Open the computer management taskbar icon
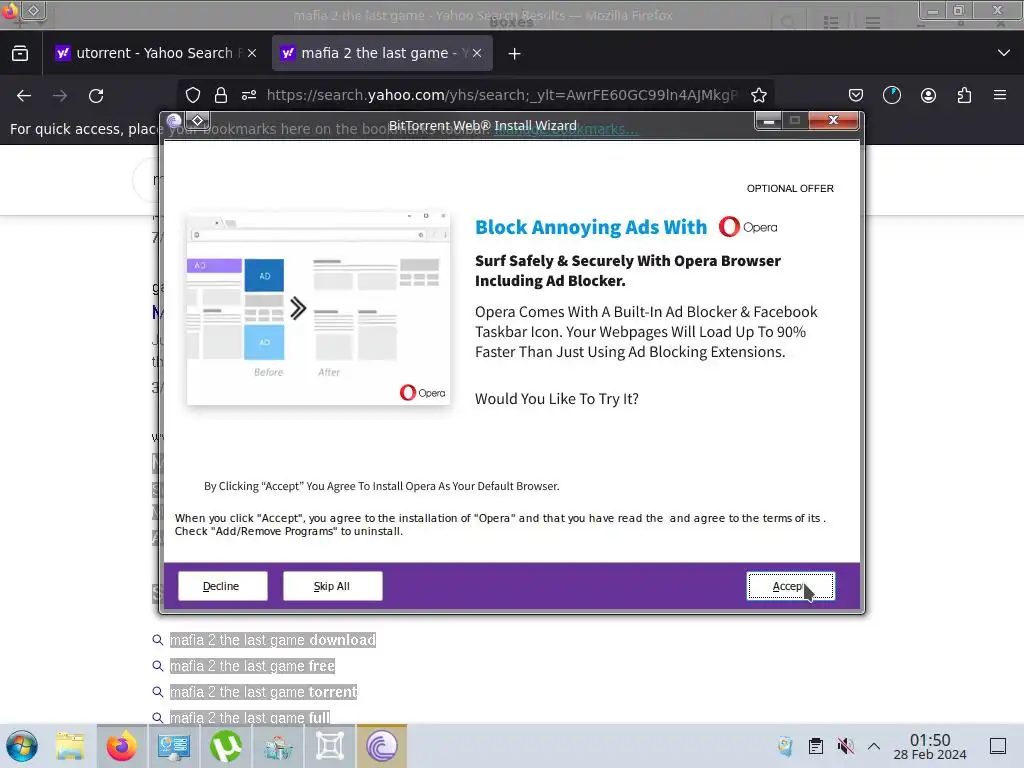The image size is (1024, 768). (173, 746)
